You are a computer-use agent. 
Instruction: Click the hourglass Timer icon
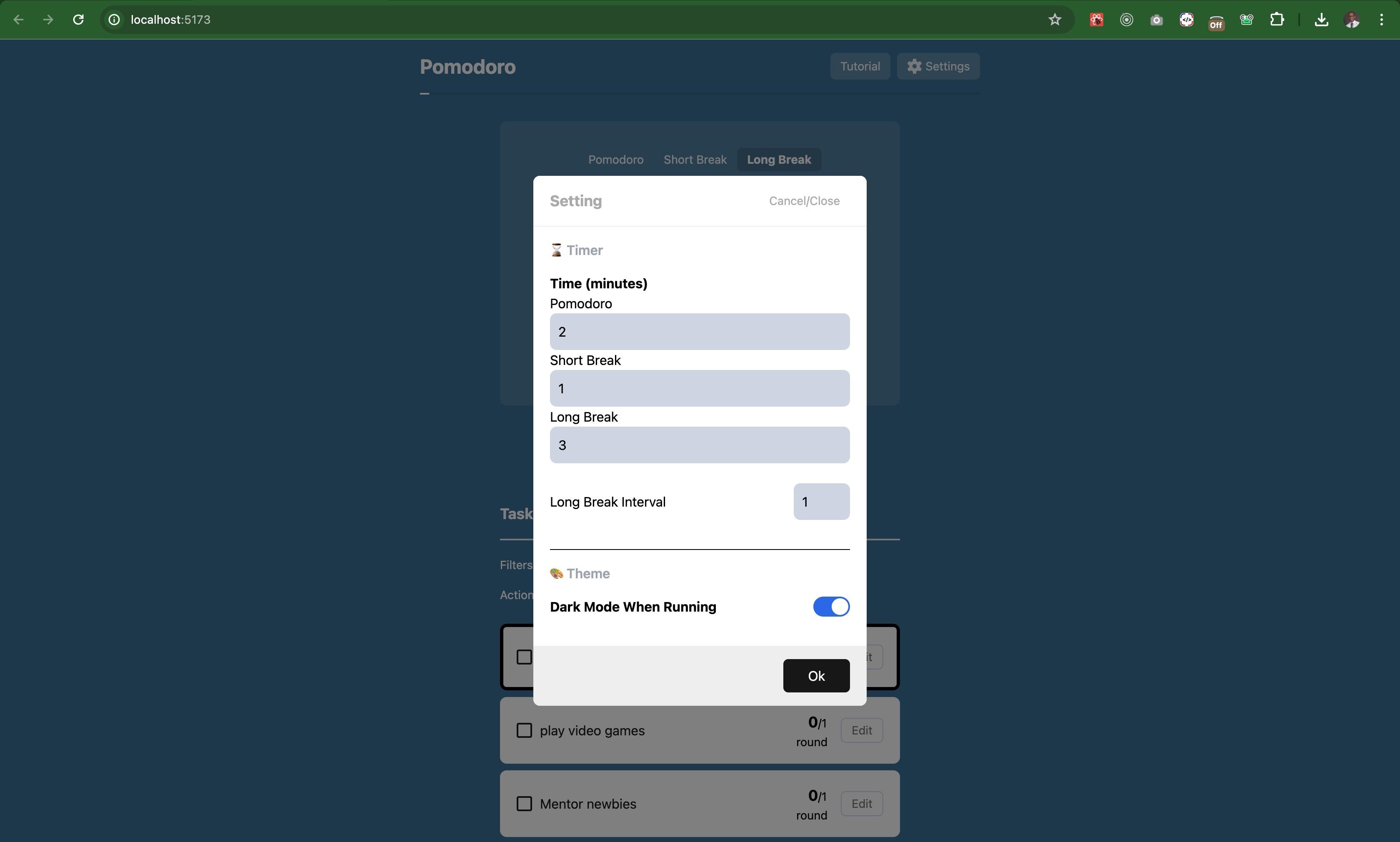556,250
